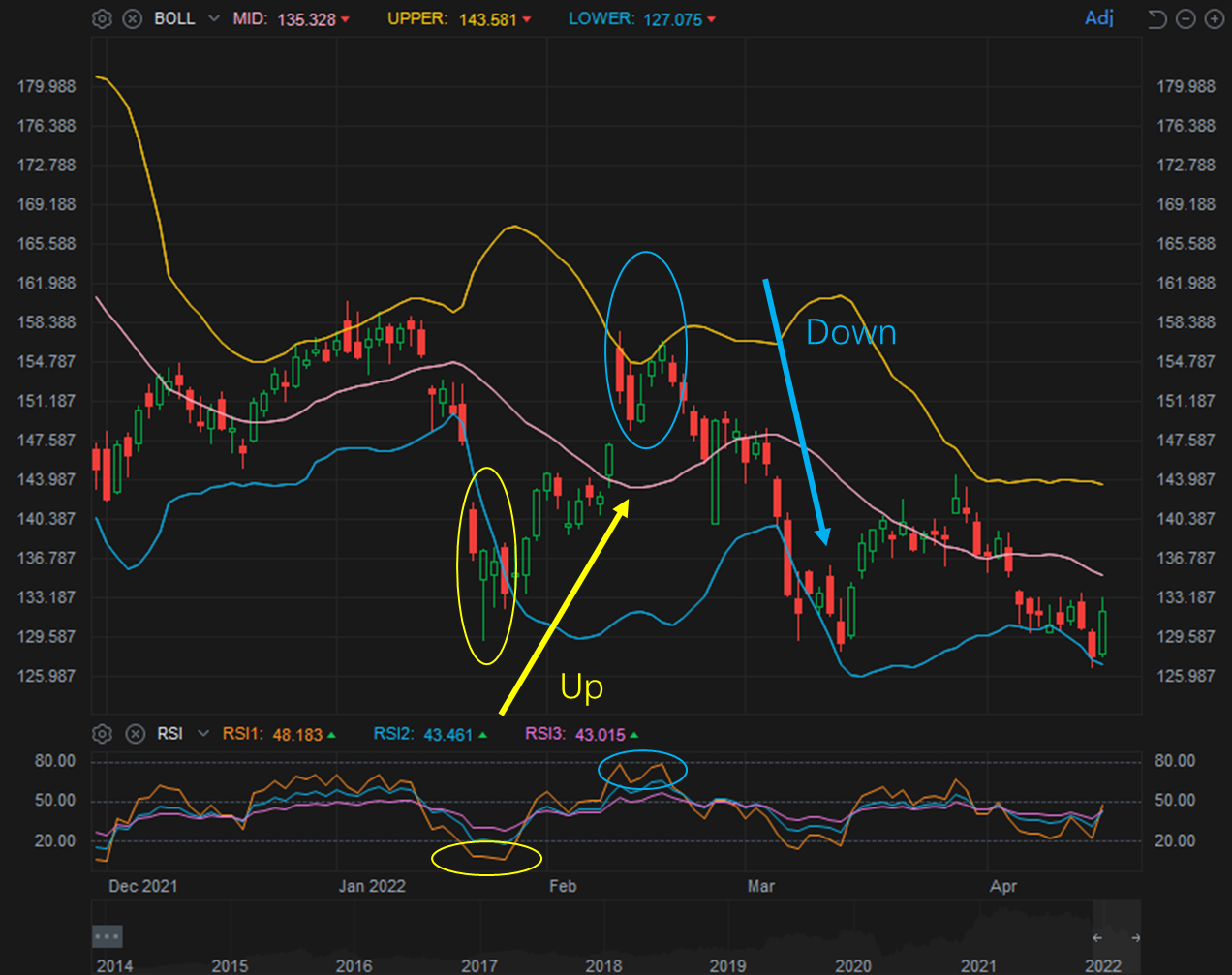This screenshot has width=1232, height=975.
Task: Remove the RSI indicator with X icon
Action: click(x=136, y=734)
